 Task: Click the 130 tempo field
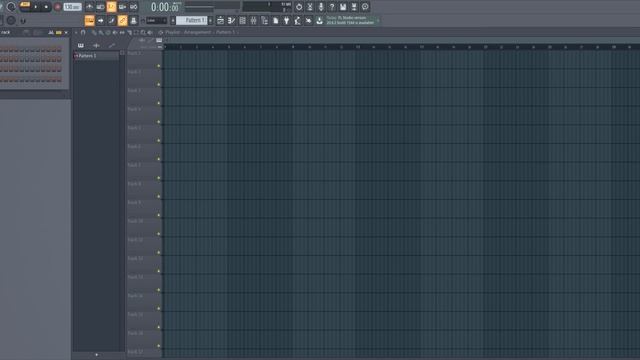(x=72, y=7)
